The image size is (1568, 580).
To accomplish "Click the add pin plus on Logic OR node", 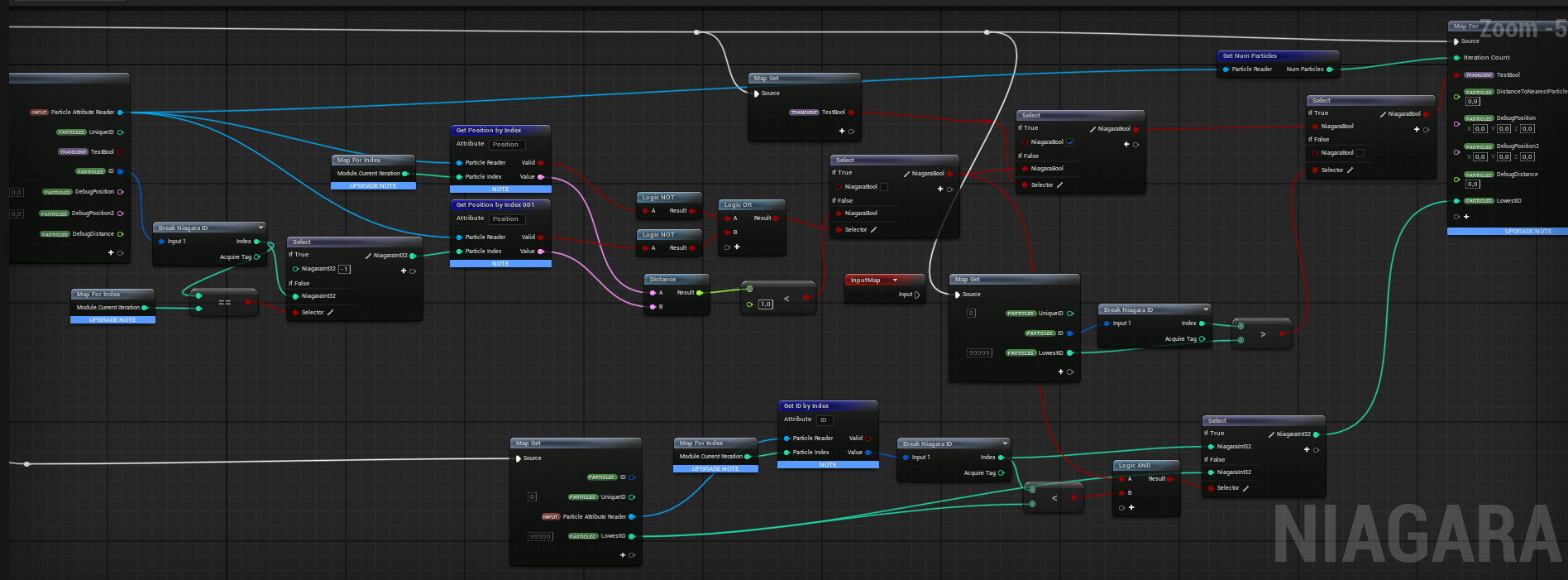I will click(x=737, y=247).
